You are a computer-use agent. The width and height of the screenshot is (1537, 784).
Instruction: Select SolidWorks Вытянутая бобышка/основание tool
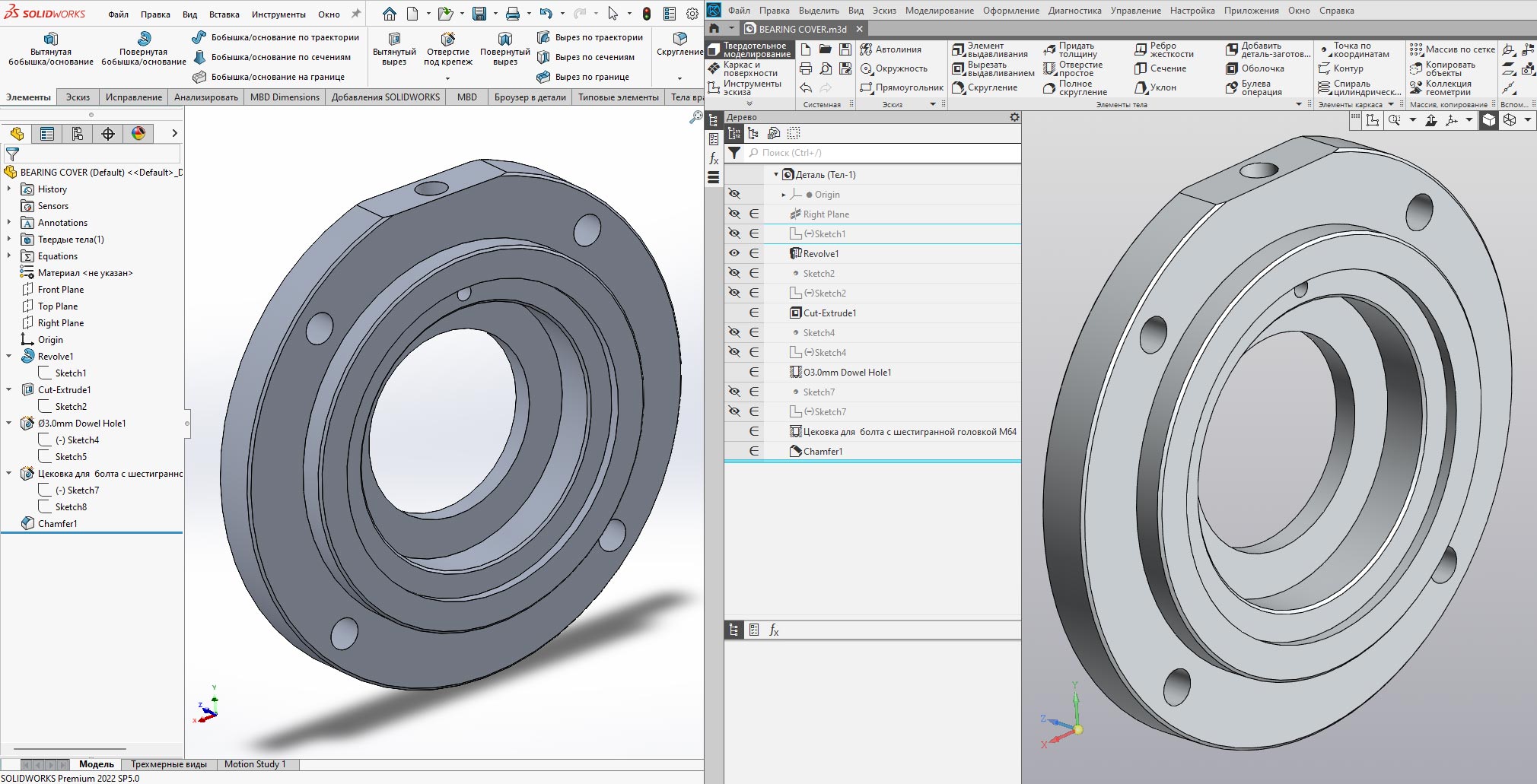click(x=50, y=49)
